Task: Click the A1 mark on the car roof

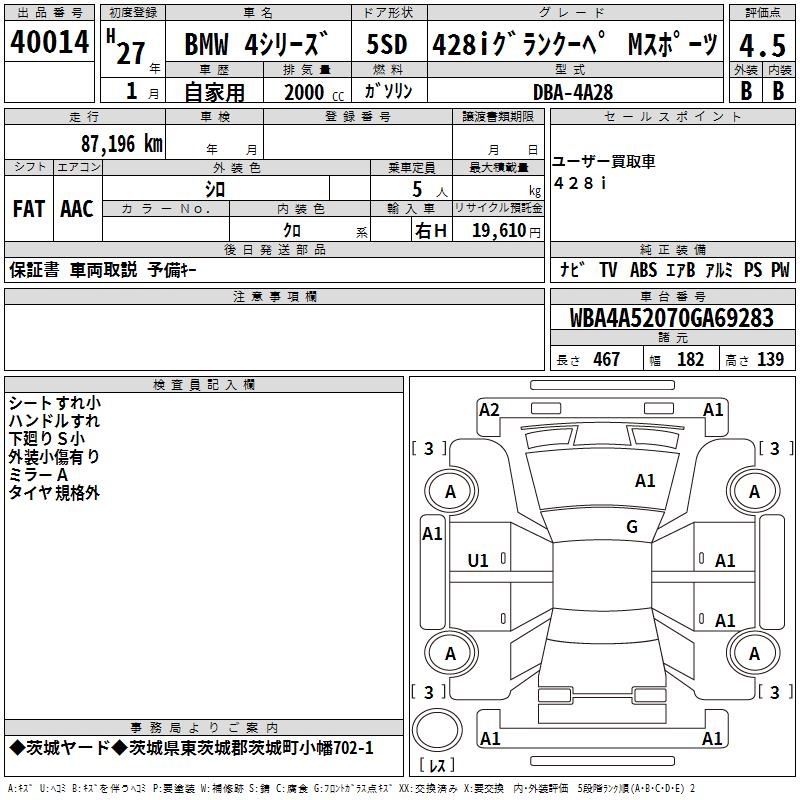Action: (645, 481)
